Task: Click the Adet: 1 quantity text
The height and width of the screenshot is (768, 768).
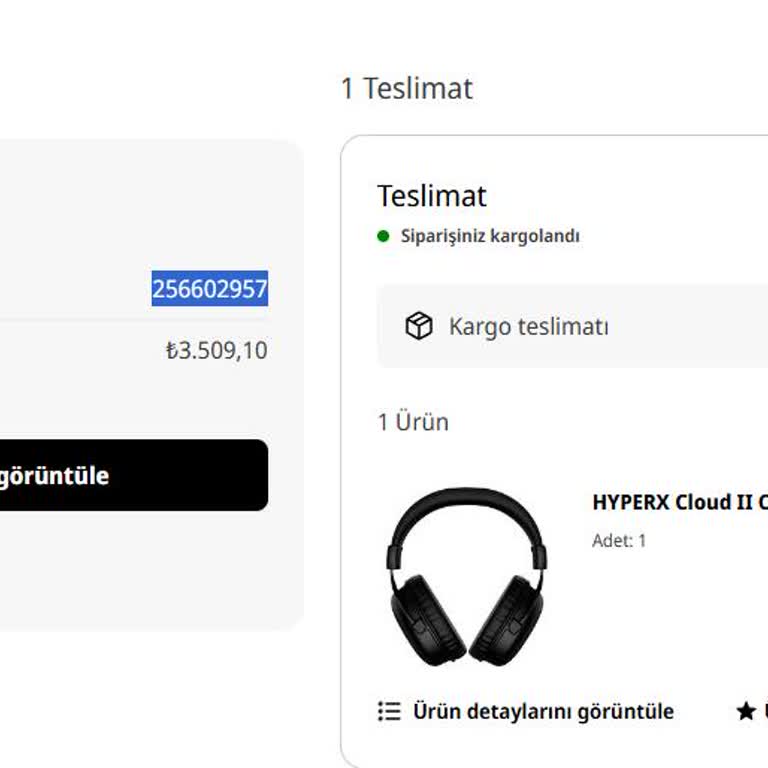Action: coord(619,541)
